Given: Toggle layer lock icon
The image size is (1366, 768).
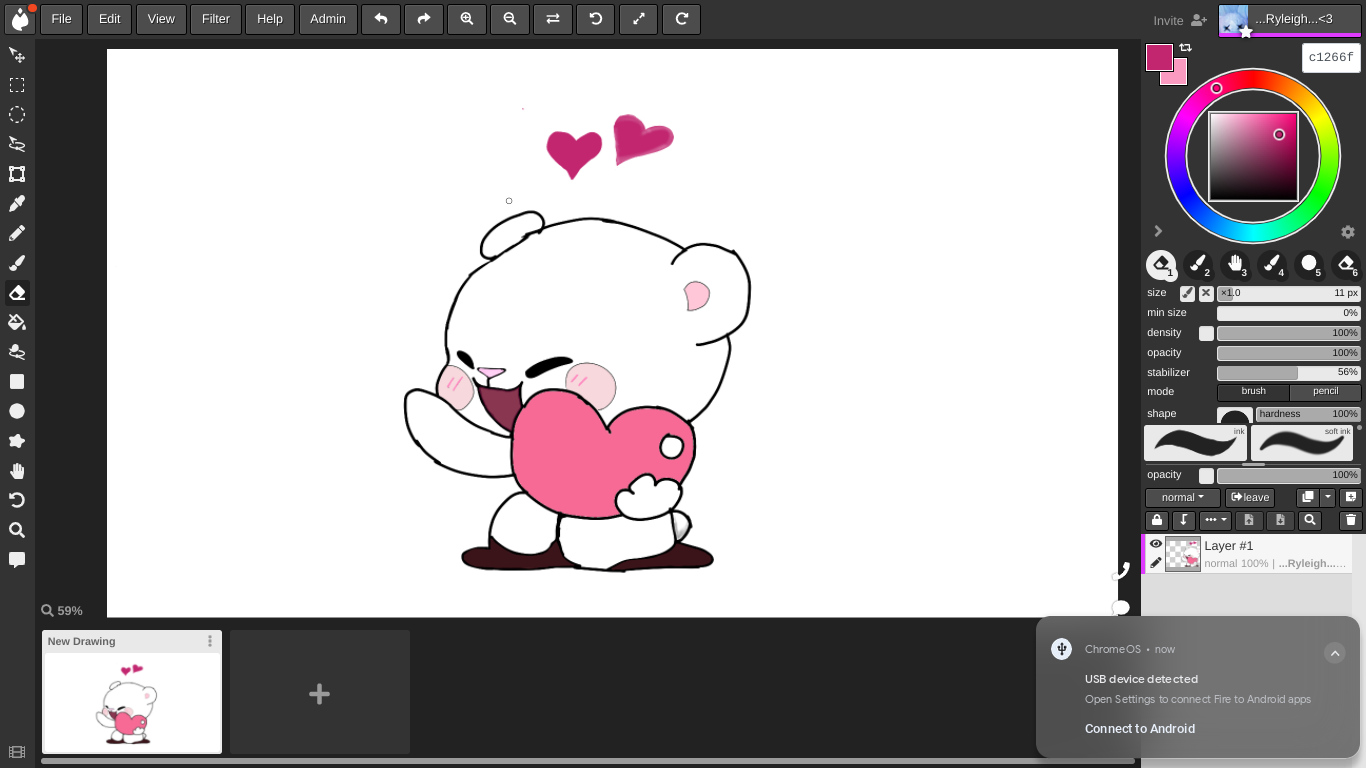Looking at the screenshot, I should pyautogui.click(x=1157, y=520).
